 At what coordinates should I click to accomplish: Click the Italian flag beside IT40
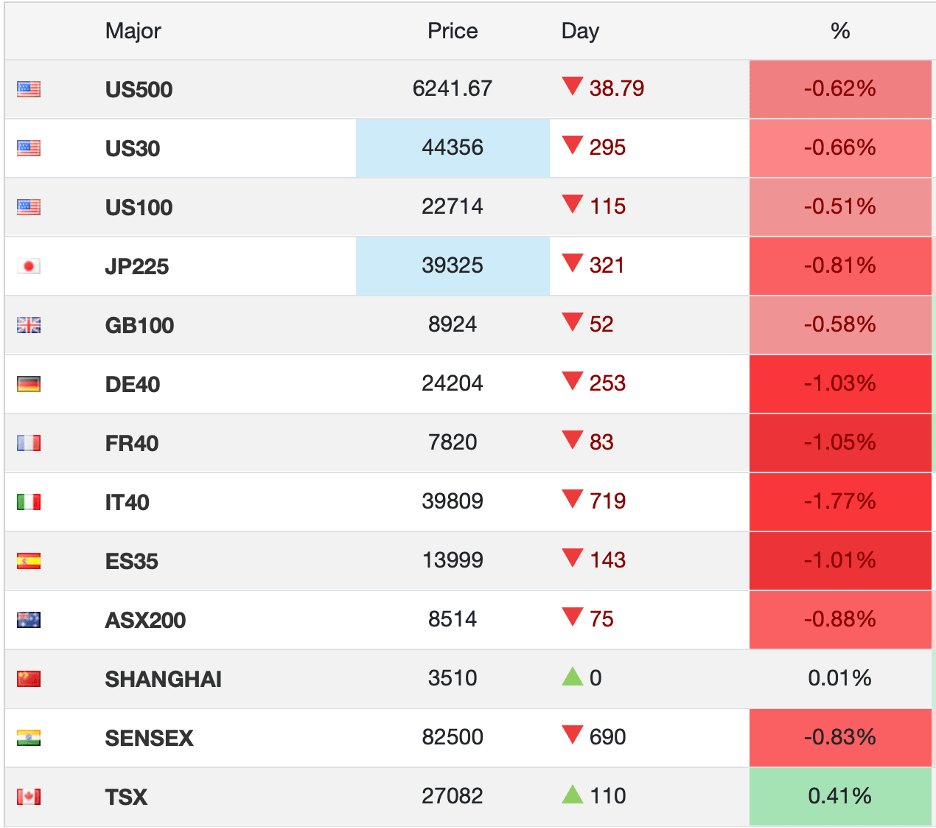pyautogui.click(x=29, y=502)
